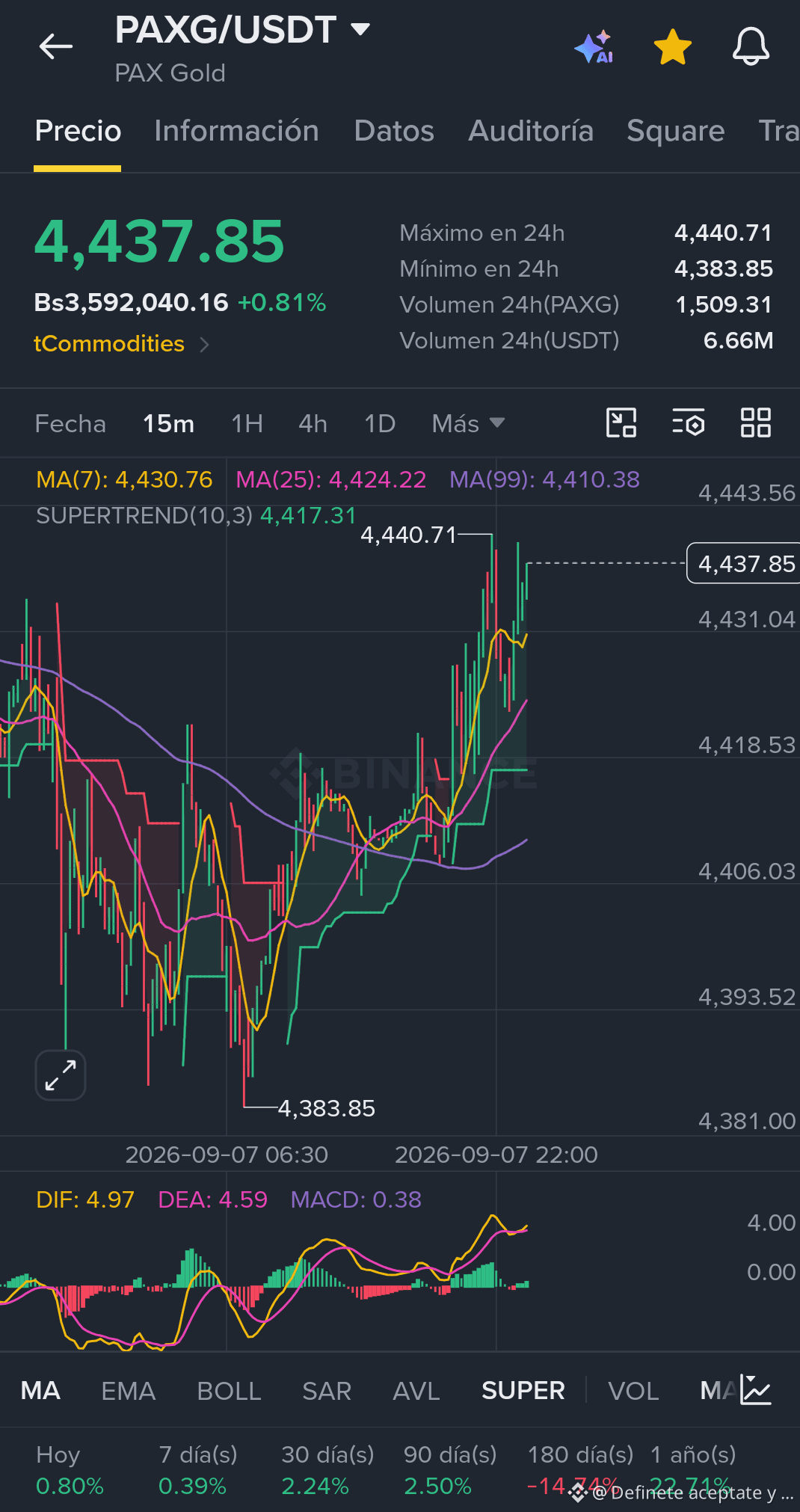This screenshot has width=800, height=1512.
Task: Open indicator chart settings icon beside MA
Action: tap(755, 1390)
